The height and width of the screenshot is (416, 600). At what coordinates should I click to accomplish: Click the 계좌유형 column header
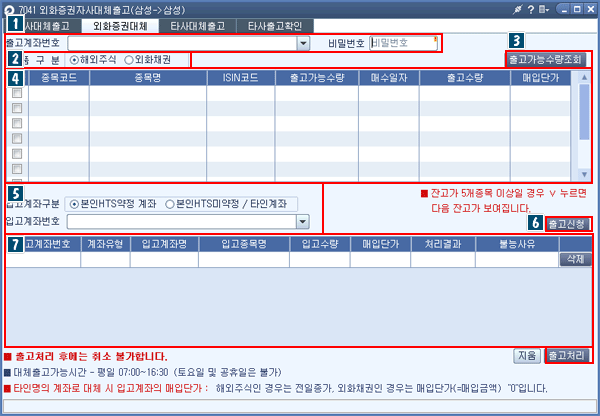click(x=105, y=244)
